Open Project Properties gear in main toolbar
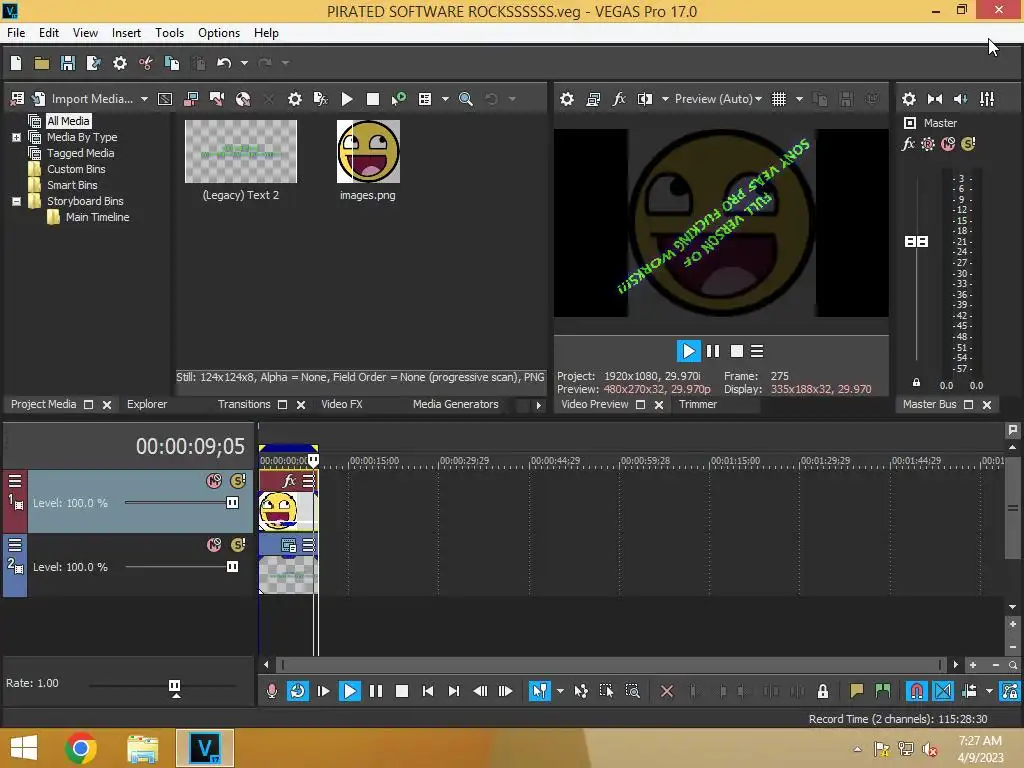 120,63
